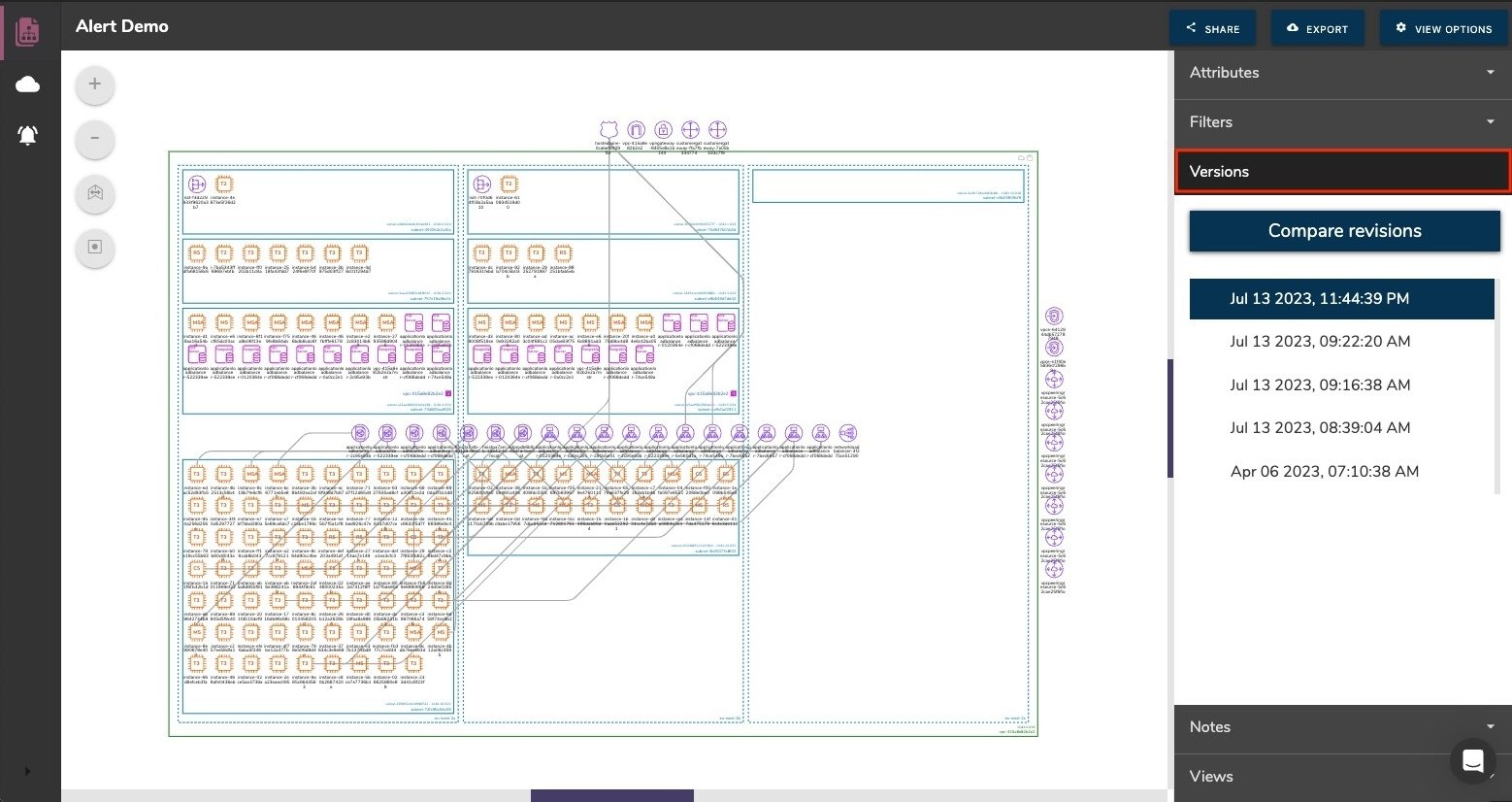Select the Jul 13 2023, 09:22:20 AM revision

(1320, 342)
